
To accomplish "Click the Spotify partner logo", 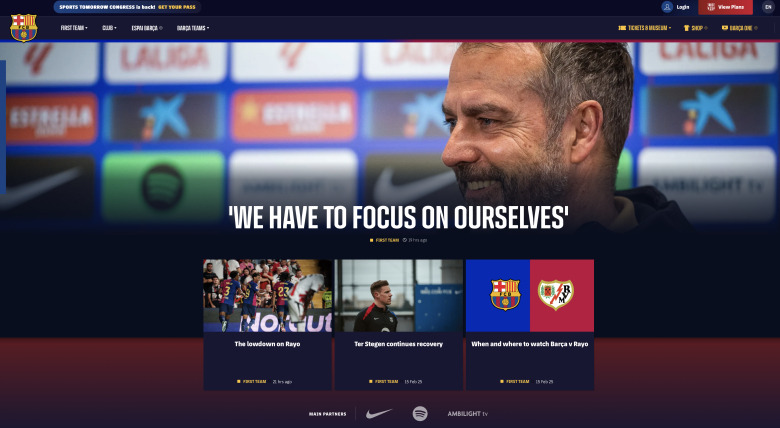I will point(420,414).
